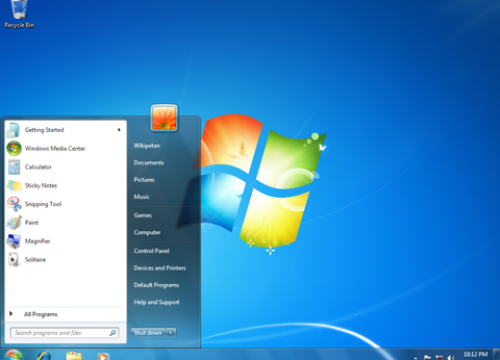Open the Documents folder link
Viewport: 500px width, 360px height.
[149, 162]
